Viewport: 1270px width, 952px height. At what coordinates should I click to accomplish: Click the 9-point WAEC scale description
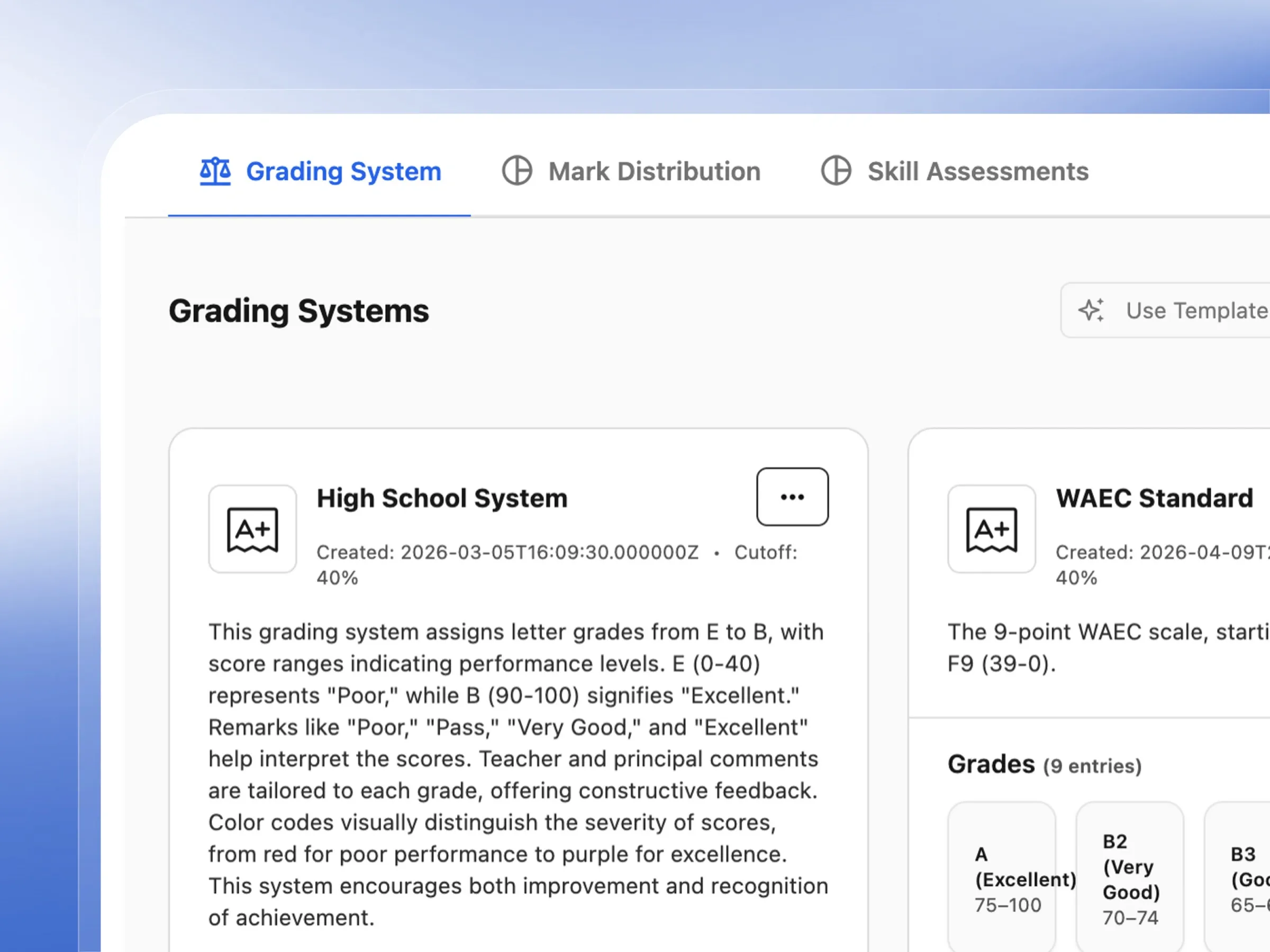[x=1108, y=648]
